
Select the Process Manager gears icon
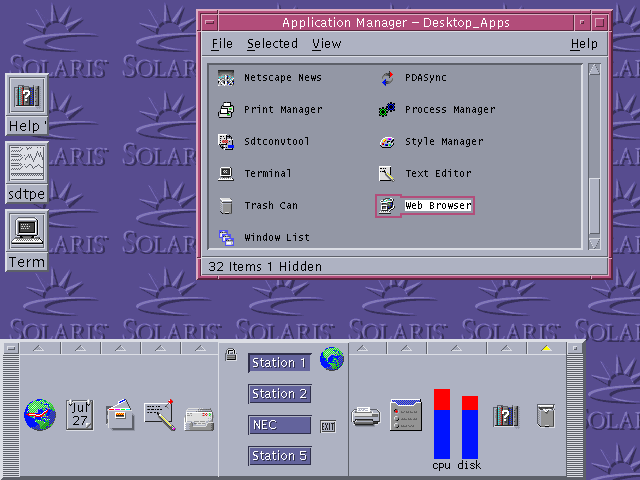pos(387,109)
